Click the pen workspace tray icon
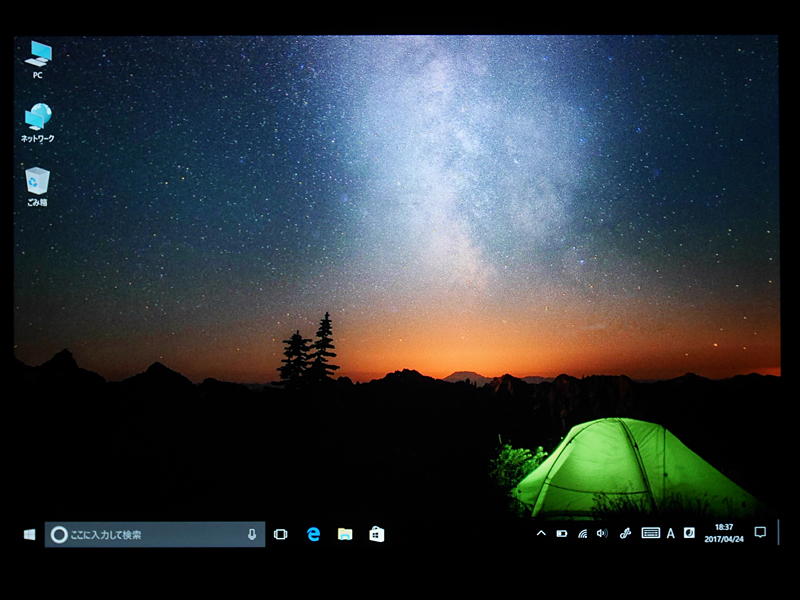The height and width of the screenshot is (600, 800). 625,534
